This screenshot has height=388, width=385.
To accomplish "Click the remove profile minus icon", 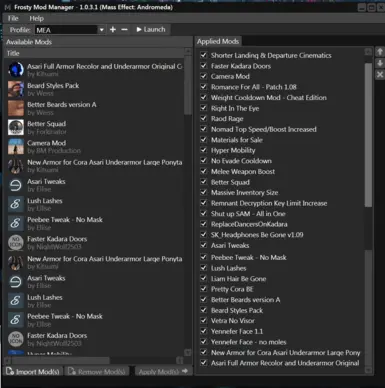I will (x=124, y=30).
